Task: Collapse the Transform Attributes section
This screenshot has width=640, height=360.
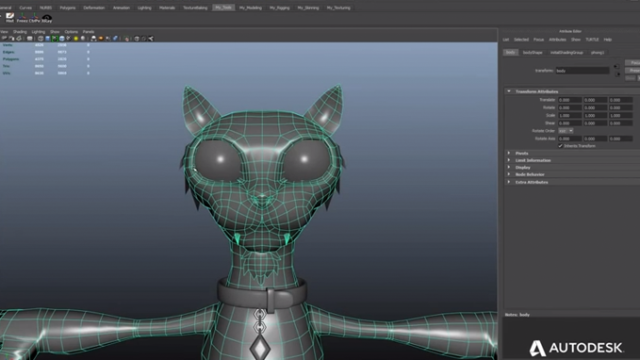Action: [509, 91]
